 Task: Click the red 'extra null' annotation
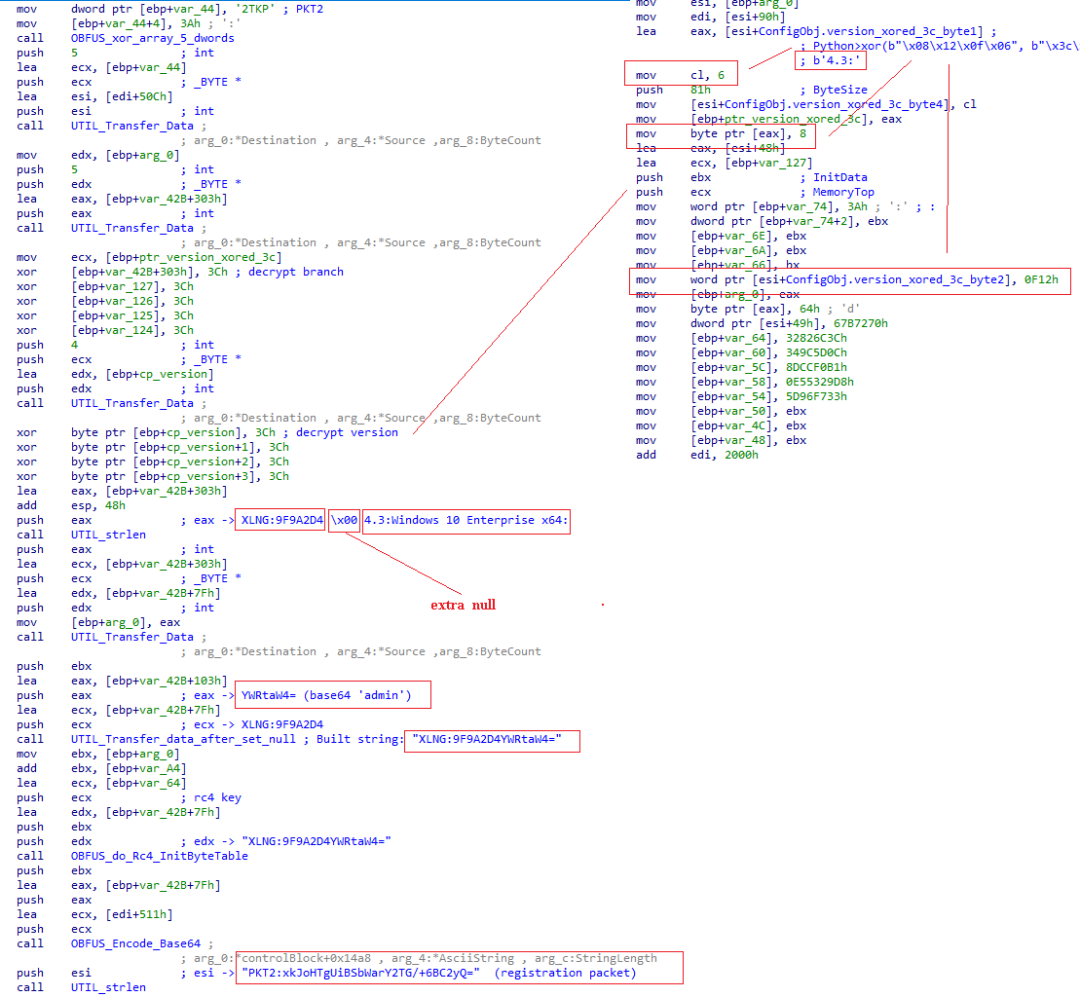coord(464,605)
